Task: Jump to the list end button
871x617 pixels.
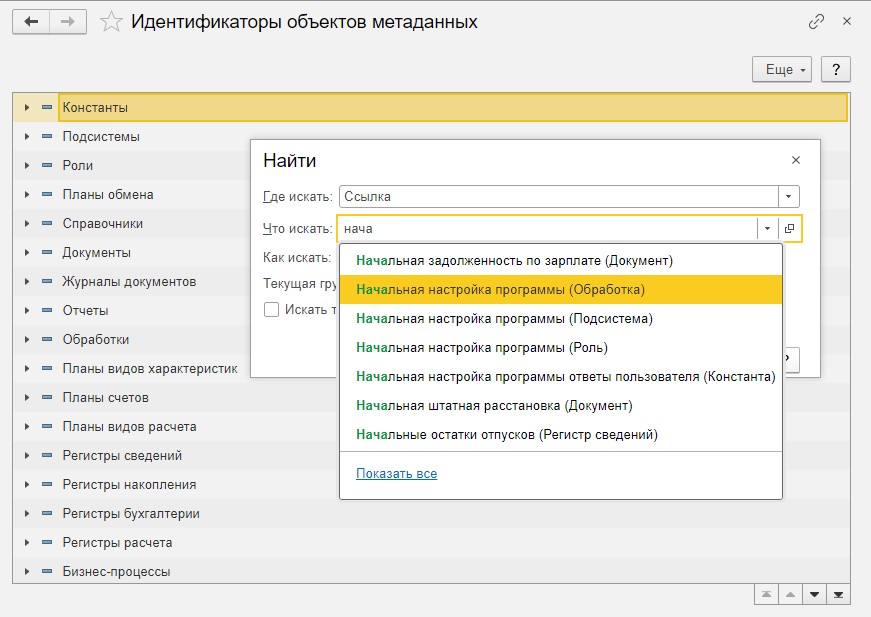Action: pyautogui.click(x=838, y=594)
